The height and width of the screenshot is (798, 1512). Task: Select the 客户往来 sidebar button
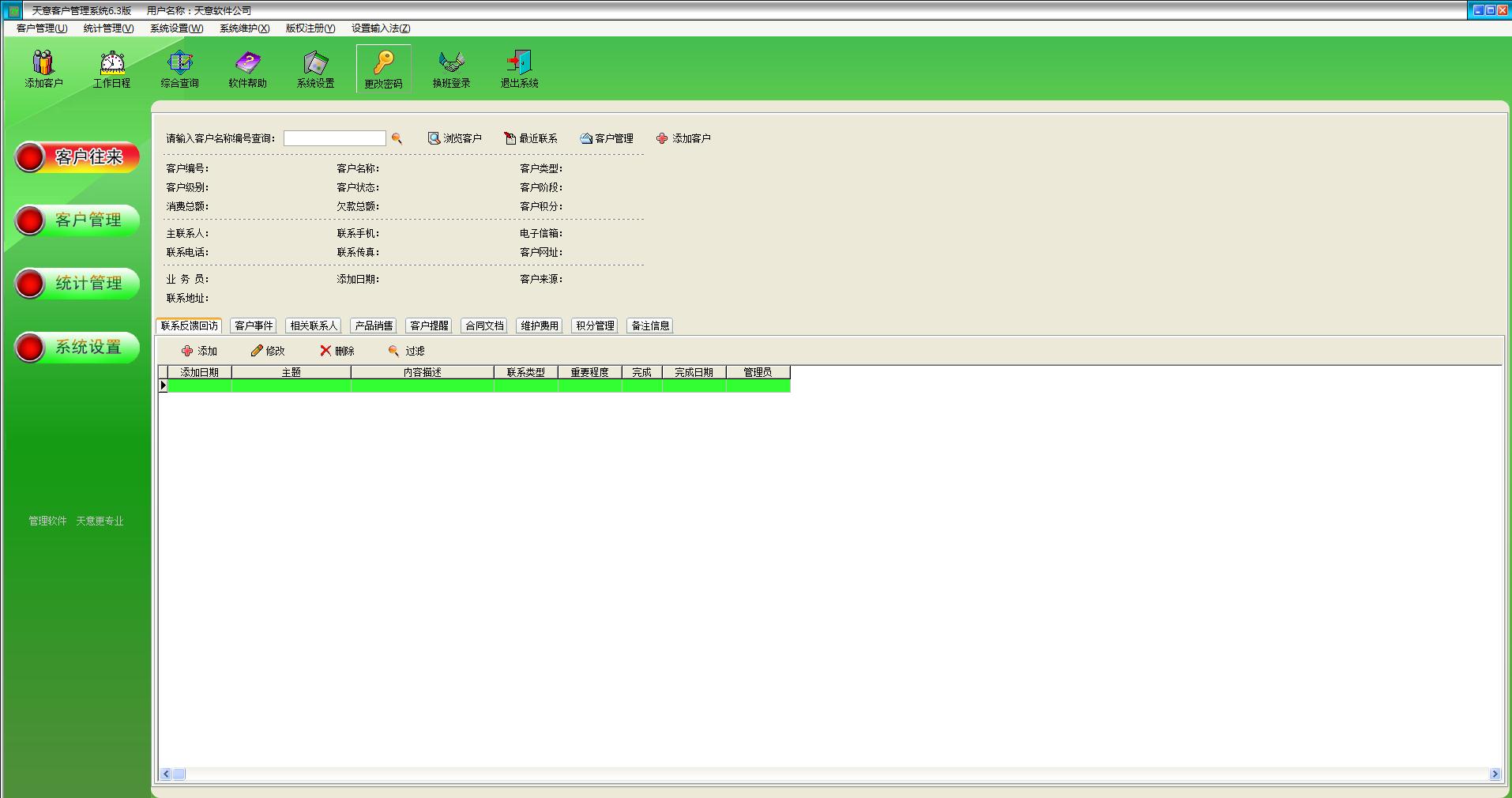pyautogui.click(x=77, y=157)
